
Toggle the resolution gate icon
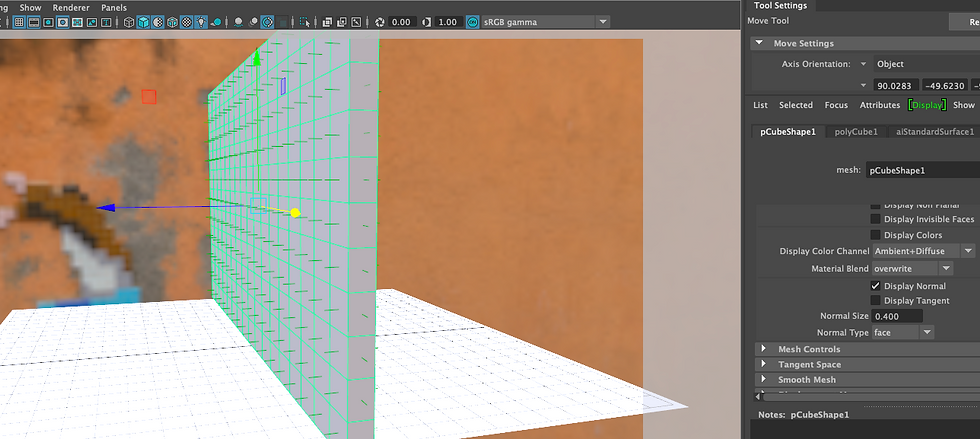click(48, 22)
